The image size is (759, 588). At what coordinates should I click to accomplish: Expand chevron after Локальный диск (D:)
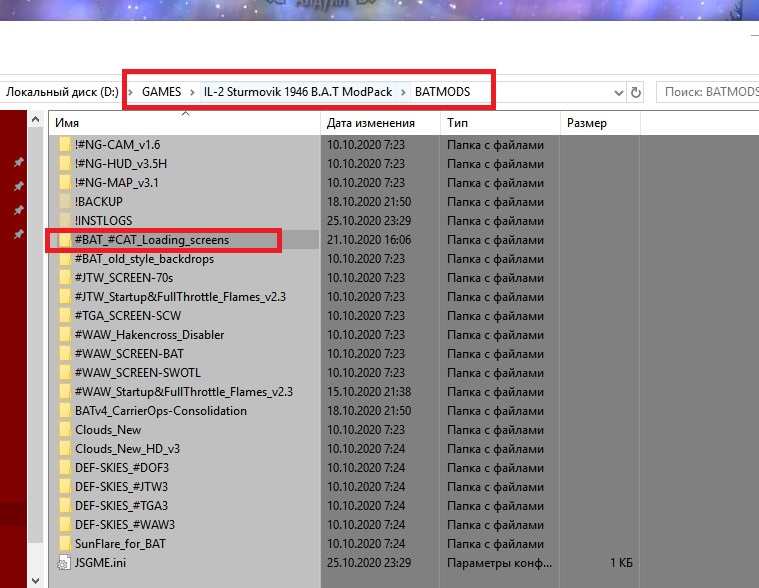pyautogui.click(x=130, y=92)
